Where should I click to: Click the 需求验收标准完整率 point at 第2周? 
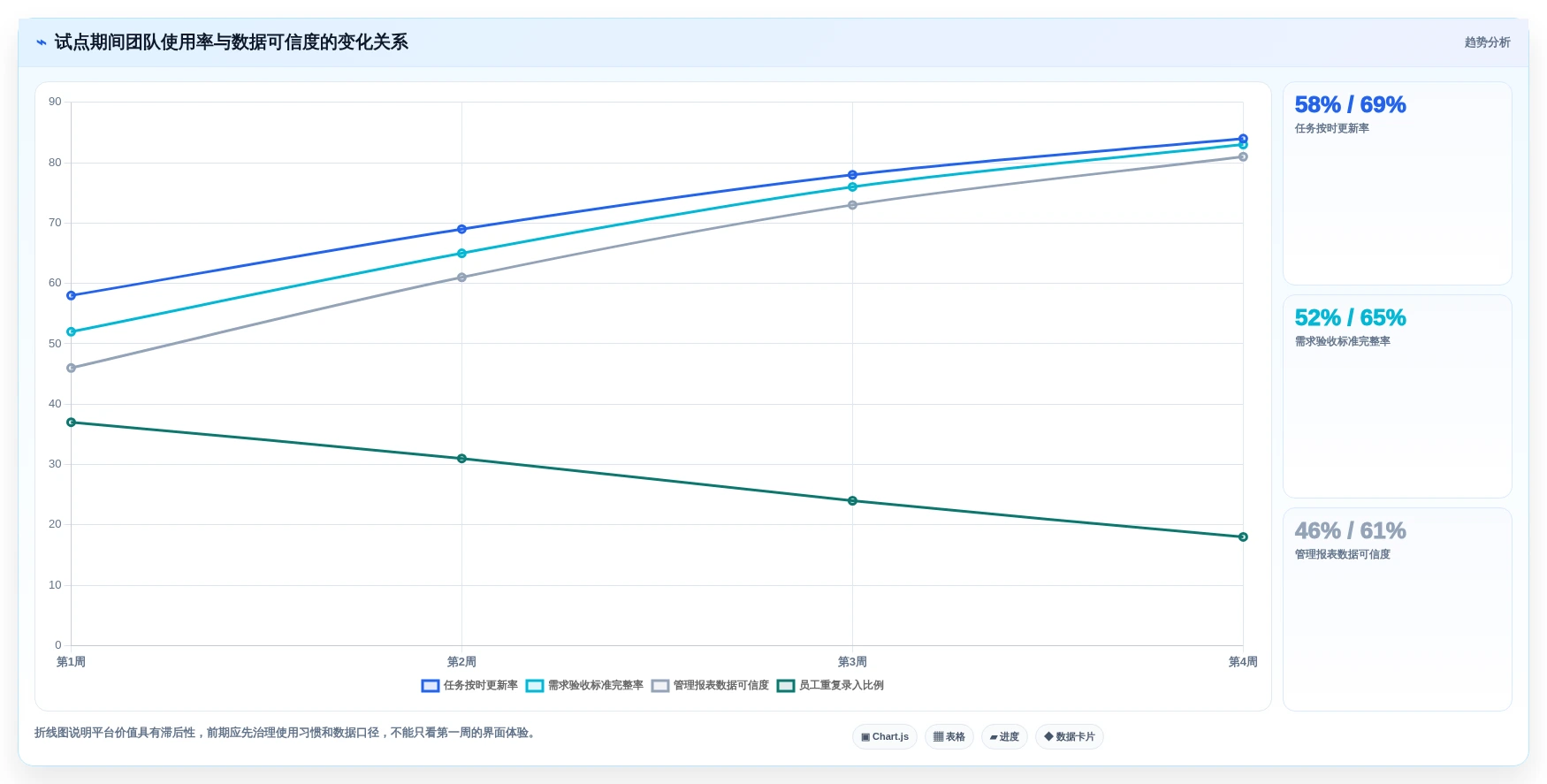point(461,254)
